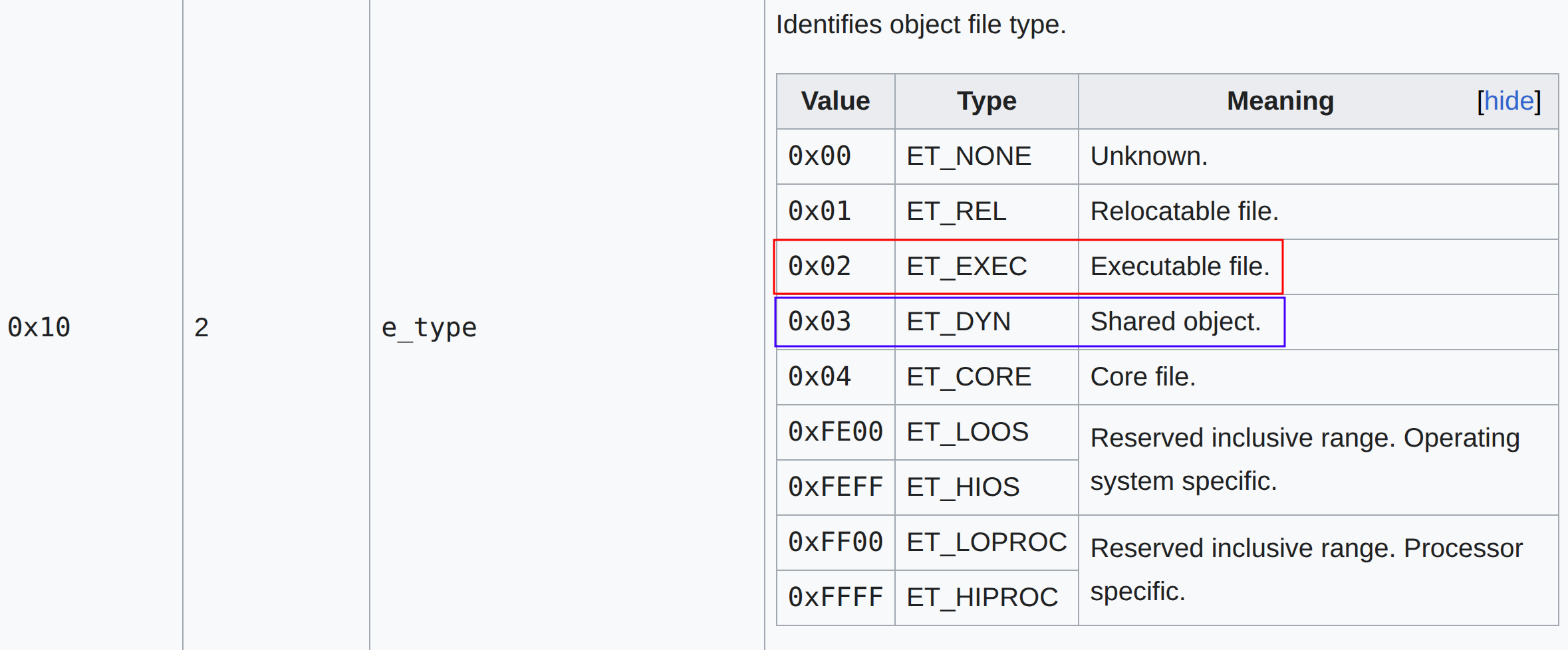Click the Value column header
This screenshot has height=650, width=1568.
835,101
